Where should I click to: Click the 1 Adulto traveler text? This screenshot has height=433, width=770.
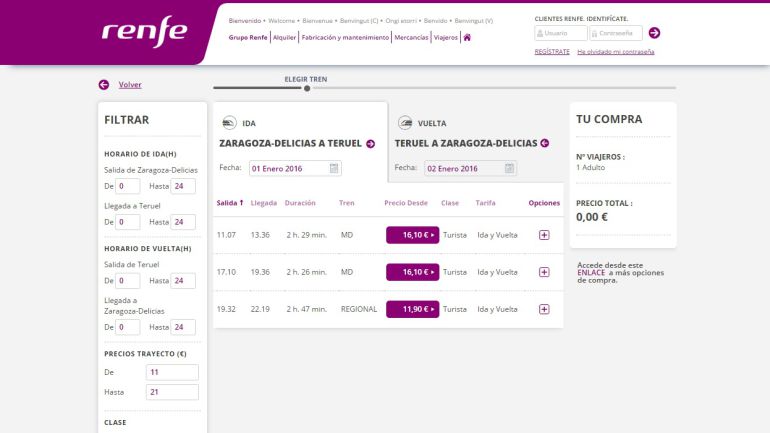tap(590, 167)
